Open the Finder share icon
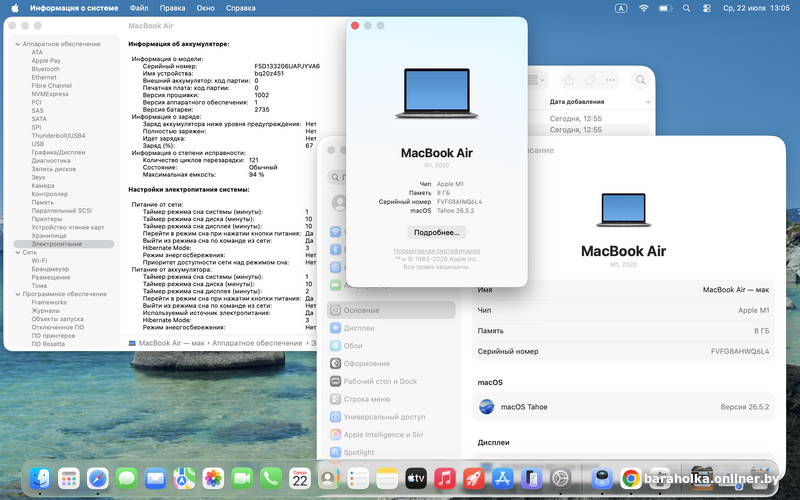This screenshot has height=500, width=800. tap(569, 80)
